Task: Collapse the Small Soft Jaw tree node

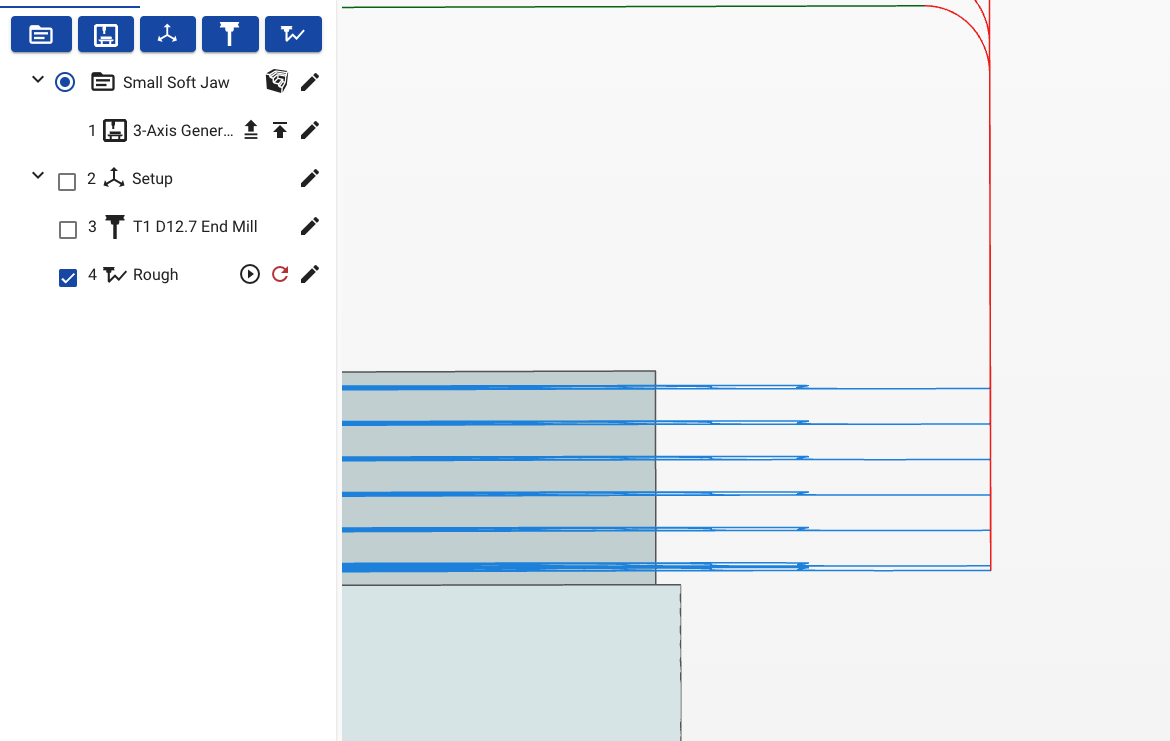Action: pos(38,79)
